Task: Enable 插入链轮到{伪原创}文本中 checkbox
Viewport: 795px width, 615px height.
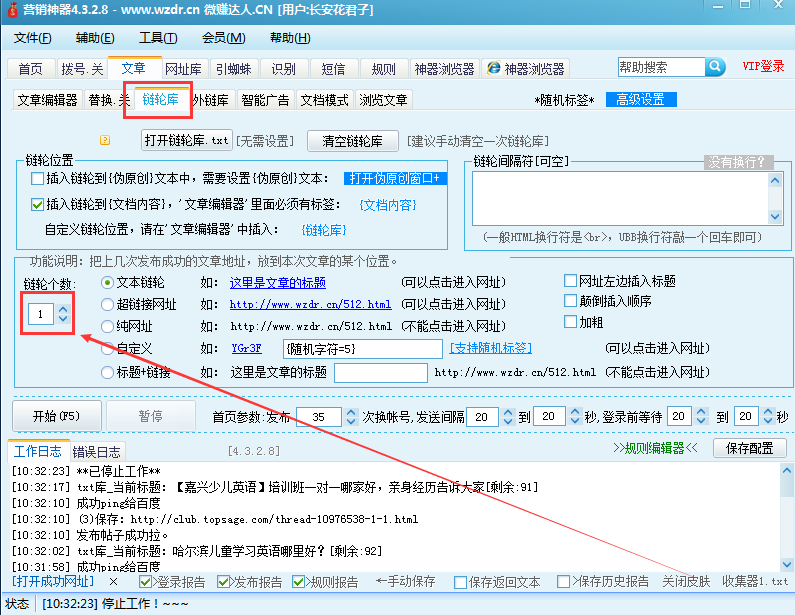Action: [38, 178]
